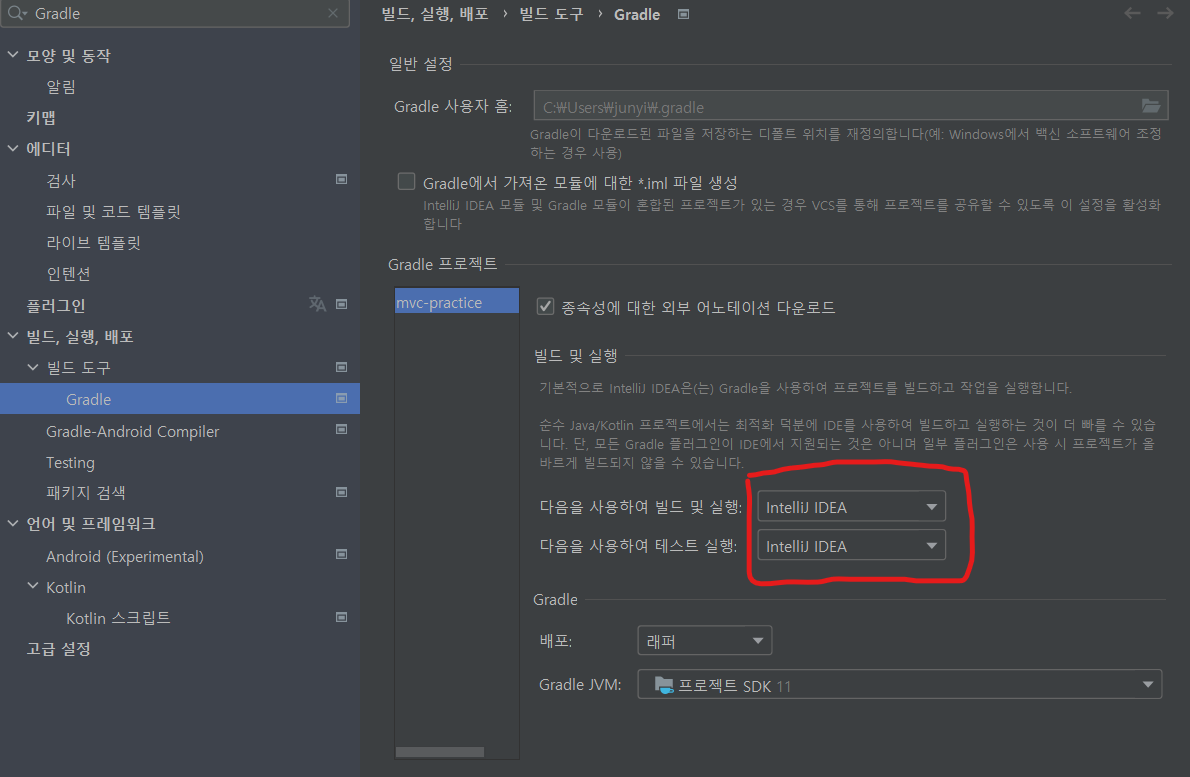Go forward with the right arrow
The width and height of the screenshot is (1190, 777).
[1165, 13]
